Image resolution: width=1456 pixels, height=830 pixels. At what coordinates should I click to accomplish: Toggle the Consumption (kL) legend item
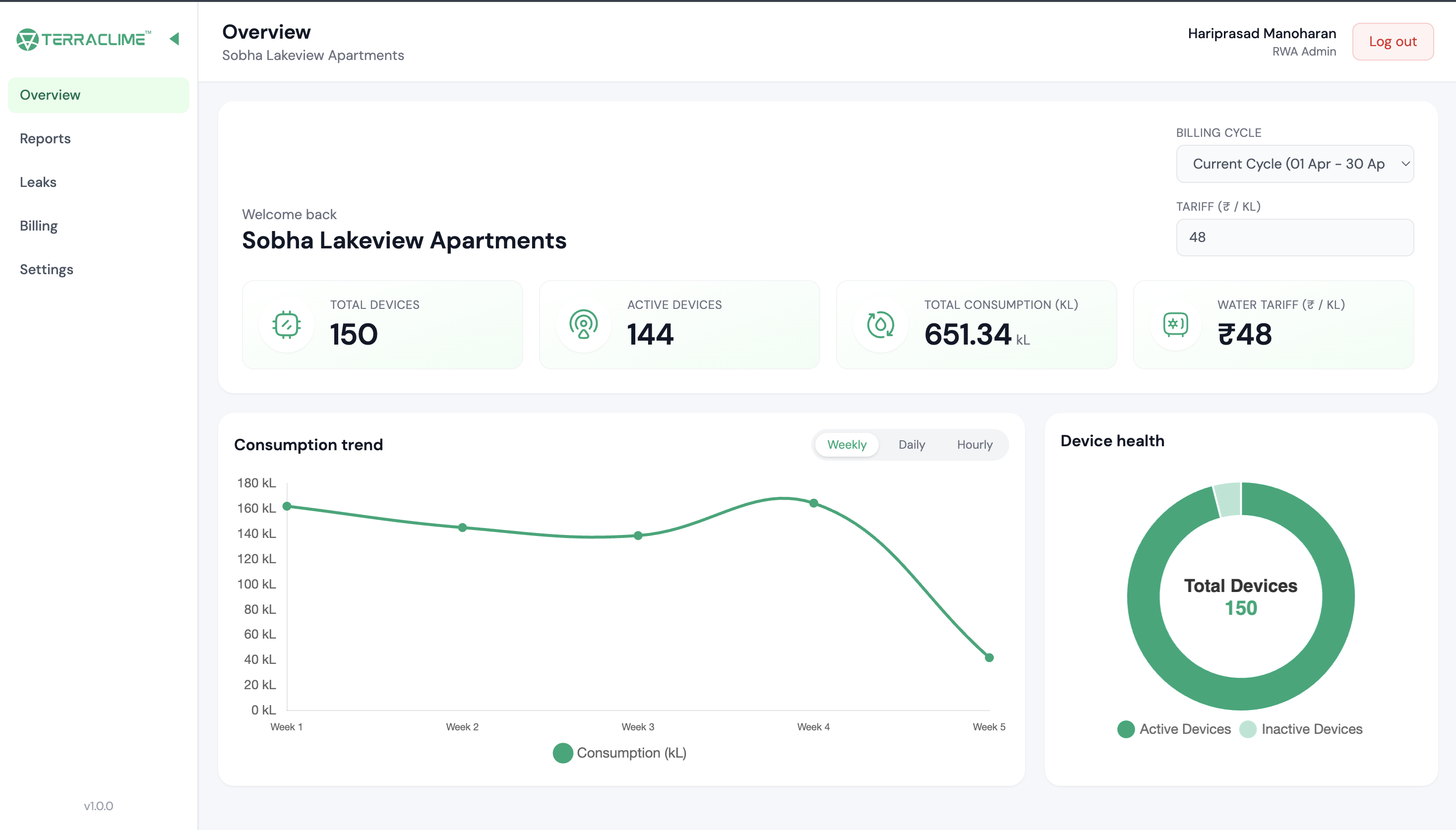coord(620,753)
